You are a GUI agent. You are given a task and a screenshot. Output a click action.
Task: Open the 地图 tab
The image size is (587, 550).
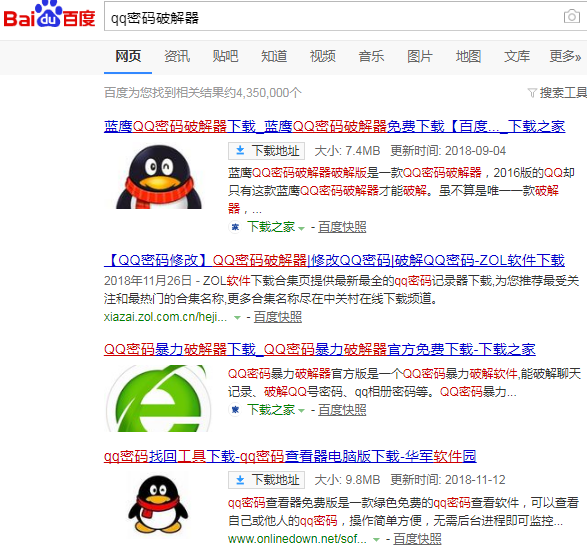click(468, 56)
